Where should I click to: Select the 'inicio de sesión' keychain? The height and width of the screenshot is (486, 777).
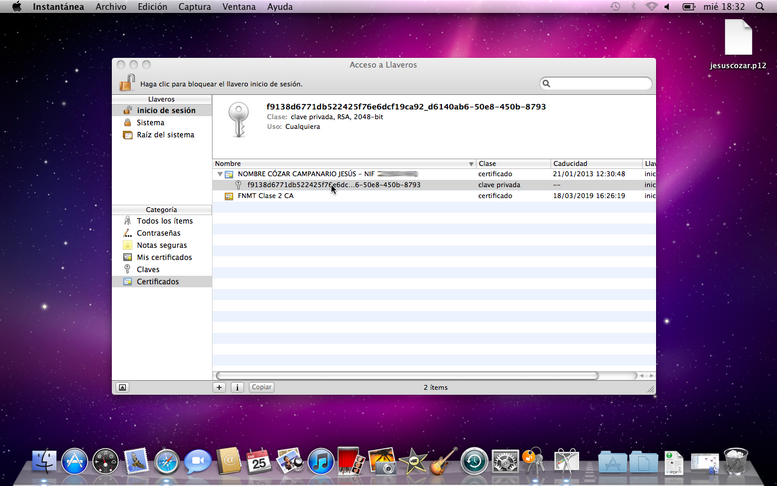point(162,110)
